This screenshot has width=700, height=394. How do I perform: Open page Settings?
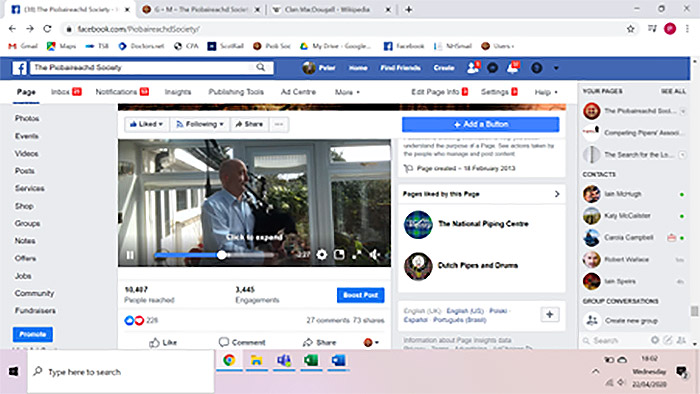[x=499, y=92]
